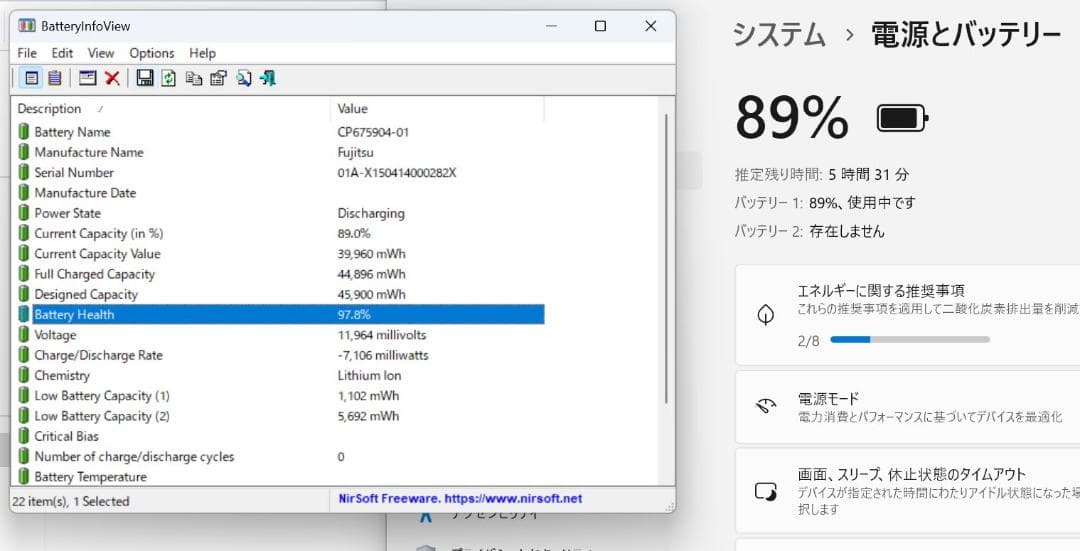Screen dimensions: 1080x551
Task: Select the Full Charged Capacity row
Action: coord(278,274)
